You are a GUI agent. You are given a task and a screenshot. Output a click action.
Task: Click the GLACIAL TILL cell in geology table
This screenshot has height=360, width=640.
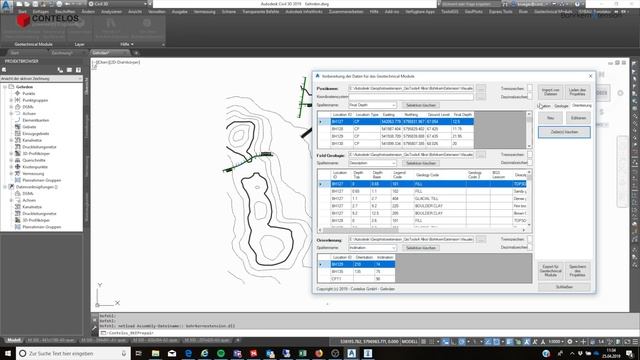[440, 199]
